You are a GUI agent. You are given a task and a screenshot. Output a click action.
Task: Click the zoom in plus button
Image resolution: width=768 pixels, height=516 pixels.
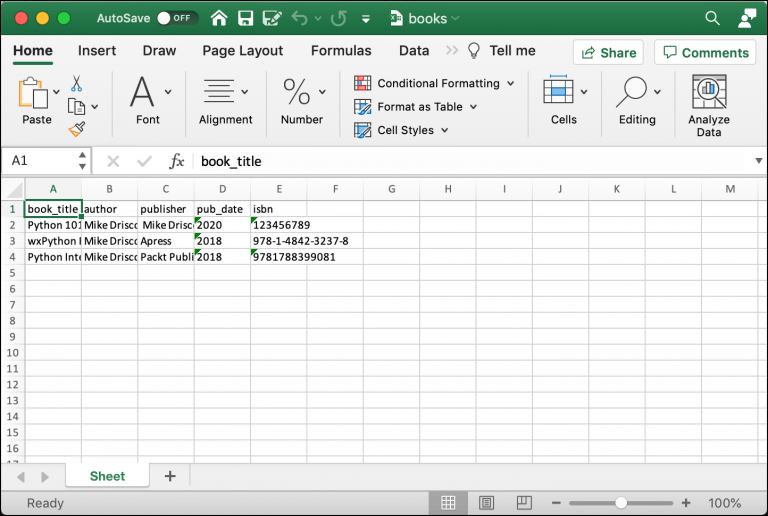[686, 503]
